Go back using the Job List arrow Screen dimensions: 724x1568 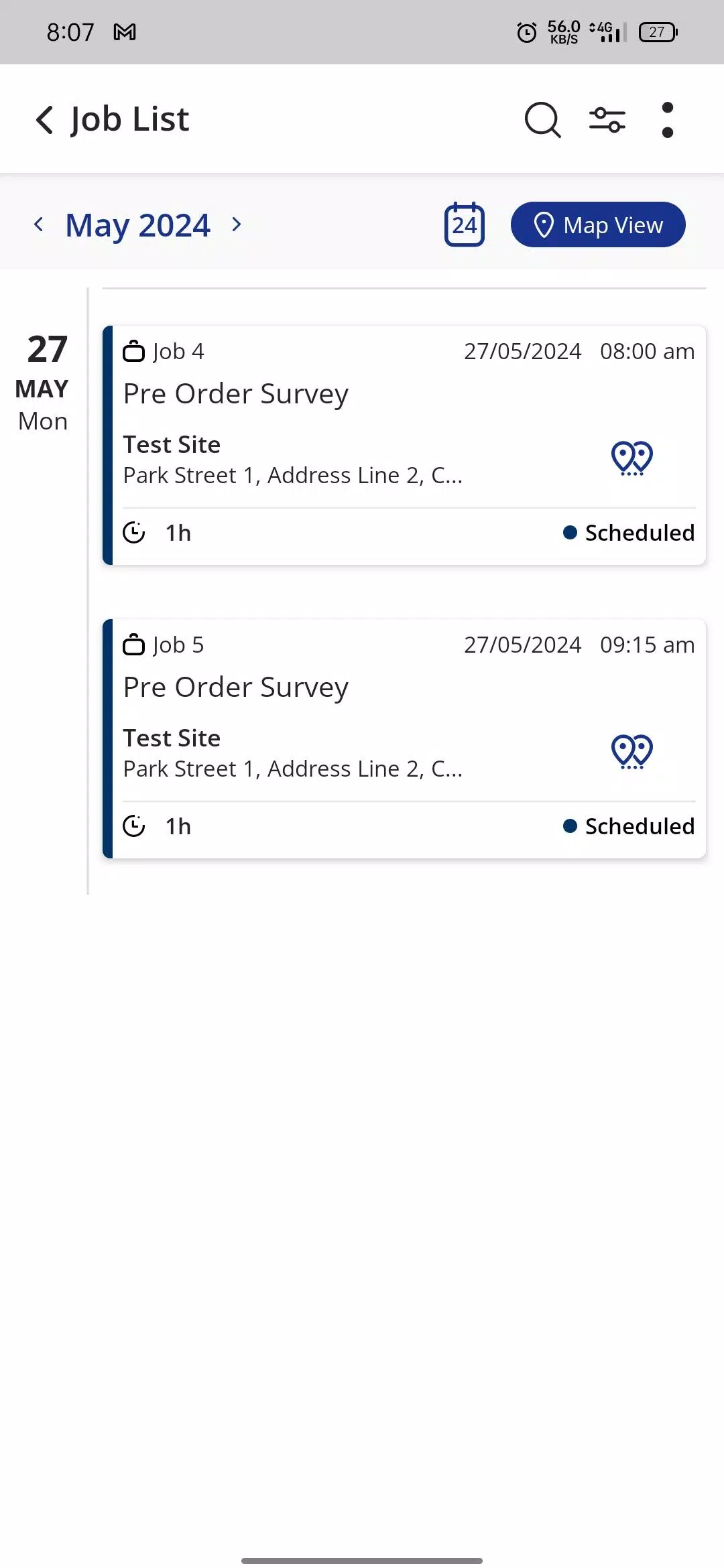coord(45,120)
